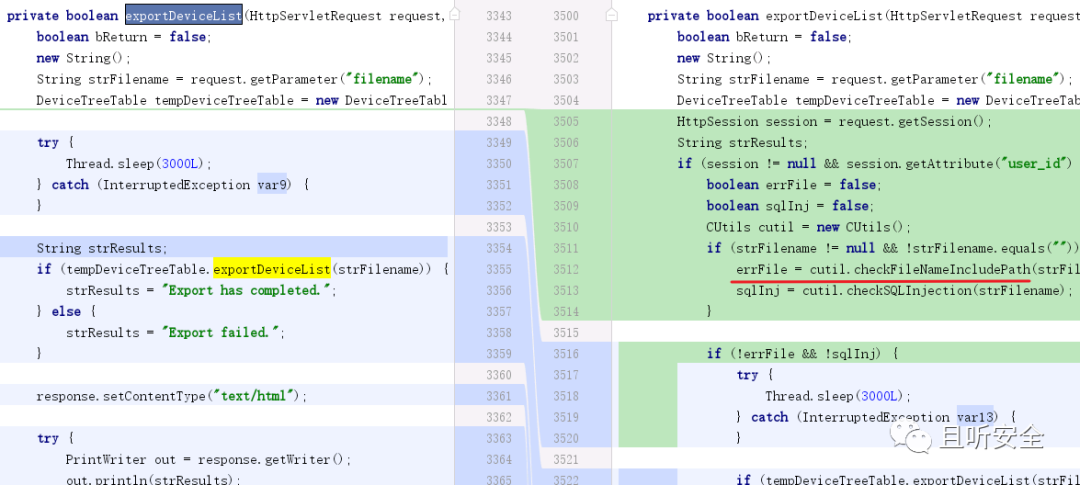The width and height of the screenshot is (1080, 485).
Task: Click 'checkFileNameIncludePath' method call
Action: [942, 269]
